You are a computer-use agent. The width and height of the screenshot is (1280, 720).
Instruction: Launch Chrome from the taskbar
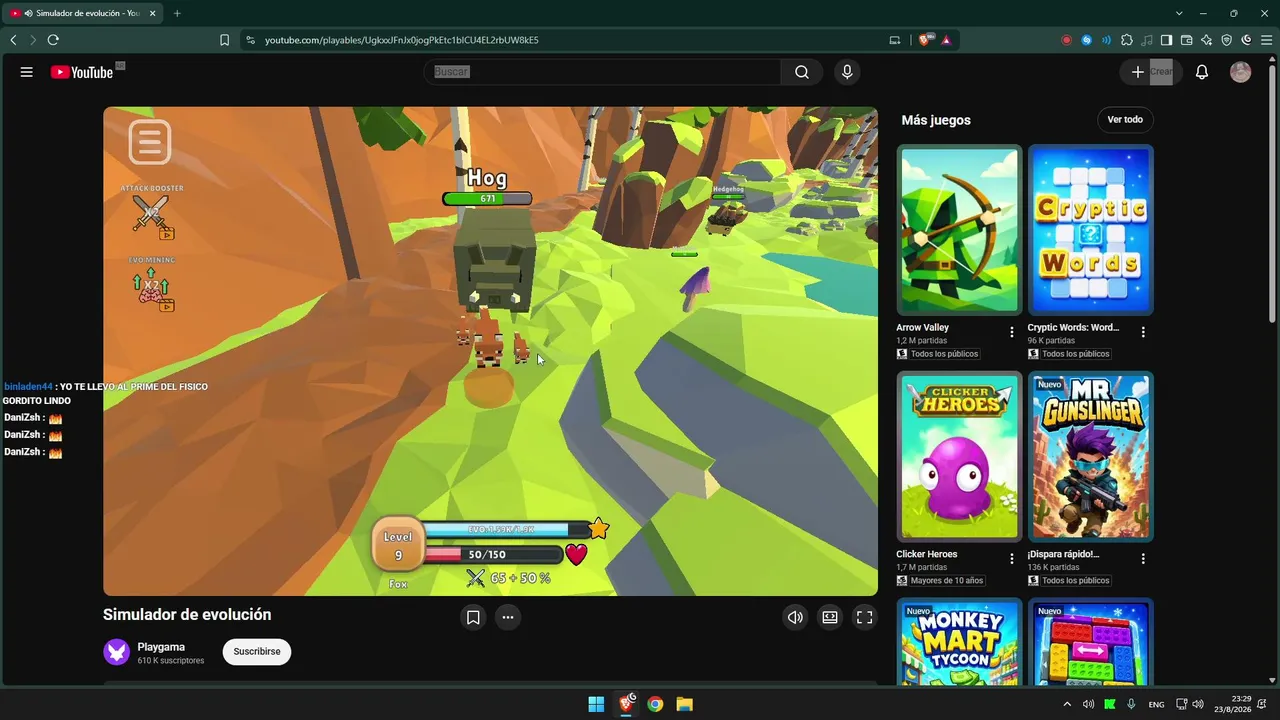tap(655, 704)
